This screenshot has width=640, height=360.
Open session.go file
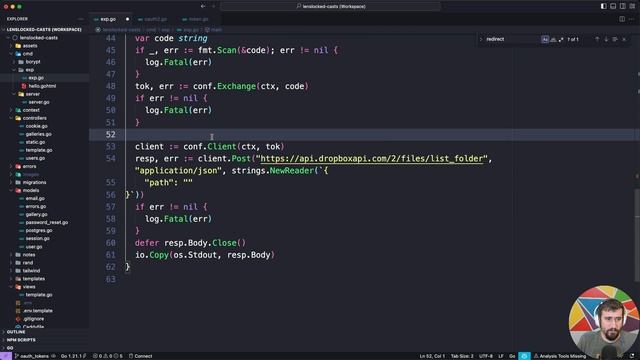pos(44,239)
